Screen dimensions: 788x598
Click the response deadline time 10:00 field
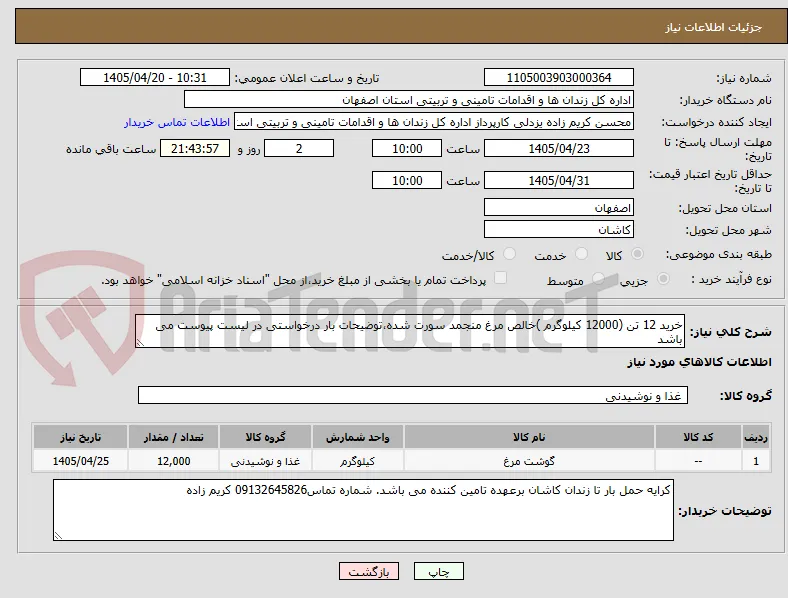pos(407,149)
